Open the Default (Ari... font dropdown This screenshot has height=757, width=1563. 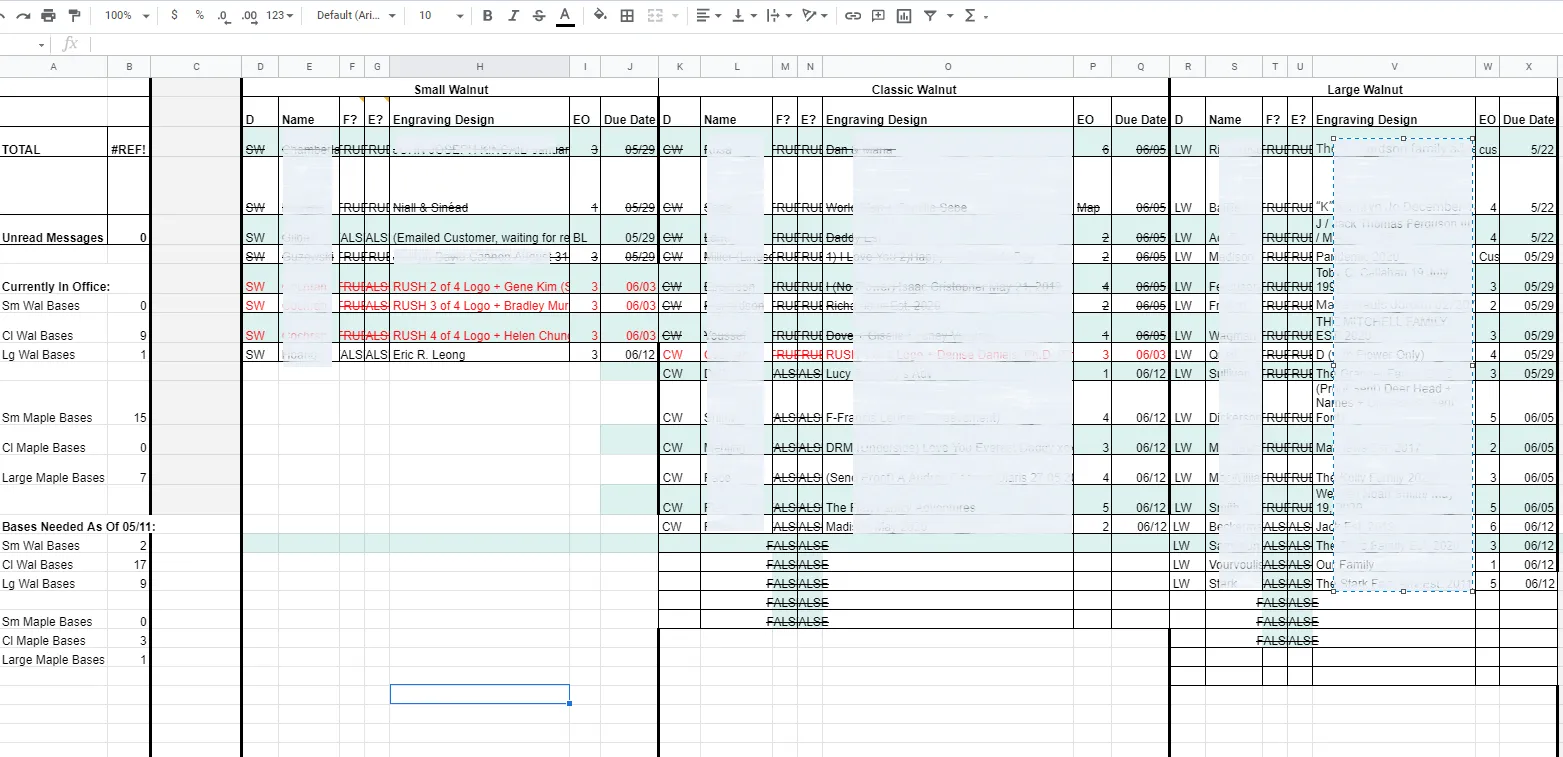(356, 16)
